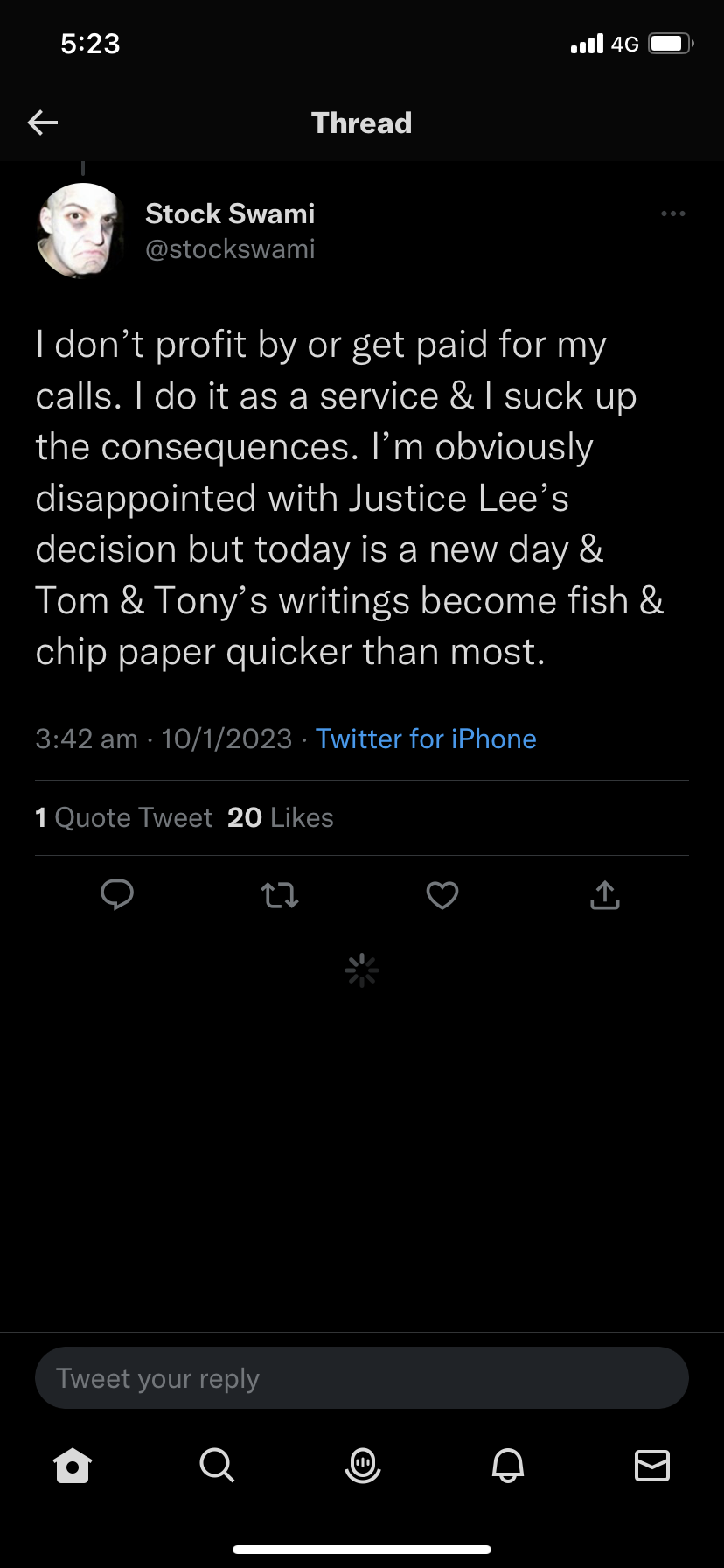
Task: View the 20 Likes list
Action: [x=281, y=817]
